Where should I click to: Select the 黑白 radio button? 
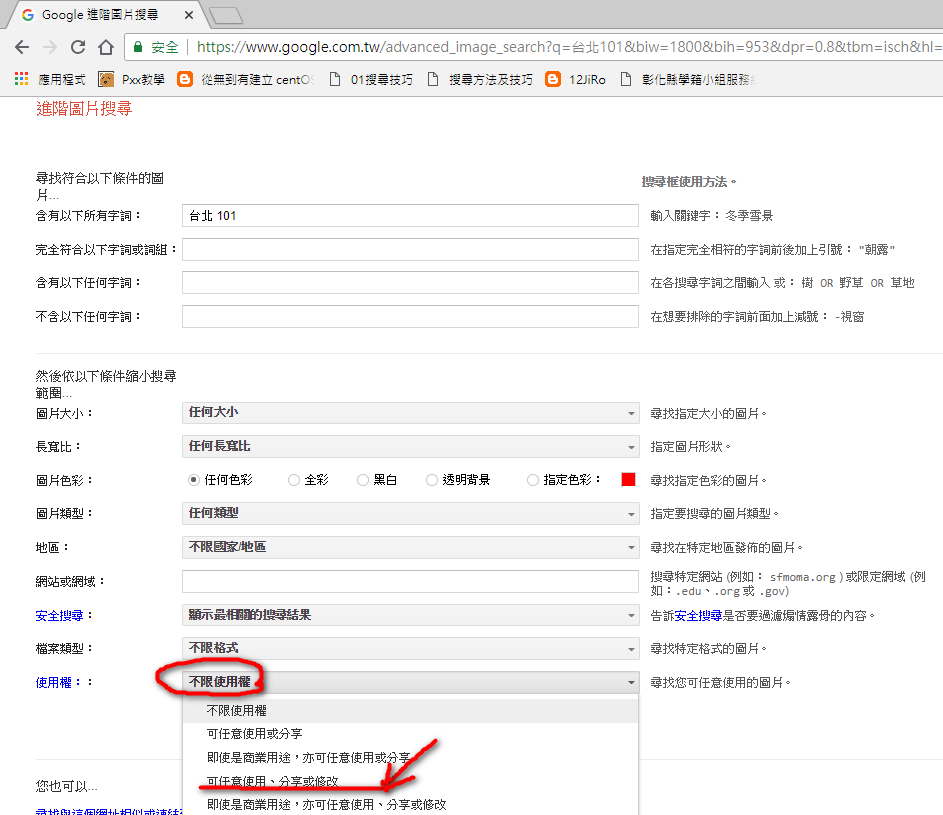point(363,480)
